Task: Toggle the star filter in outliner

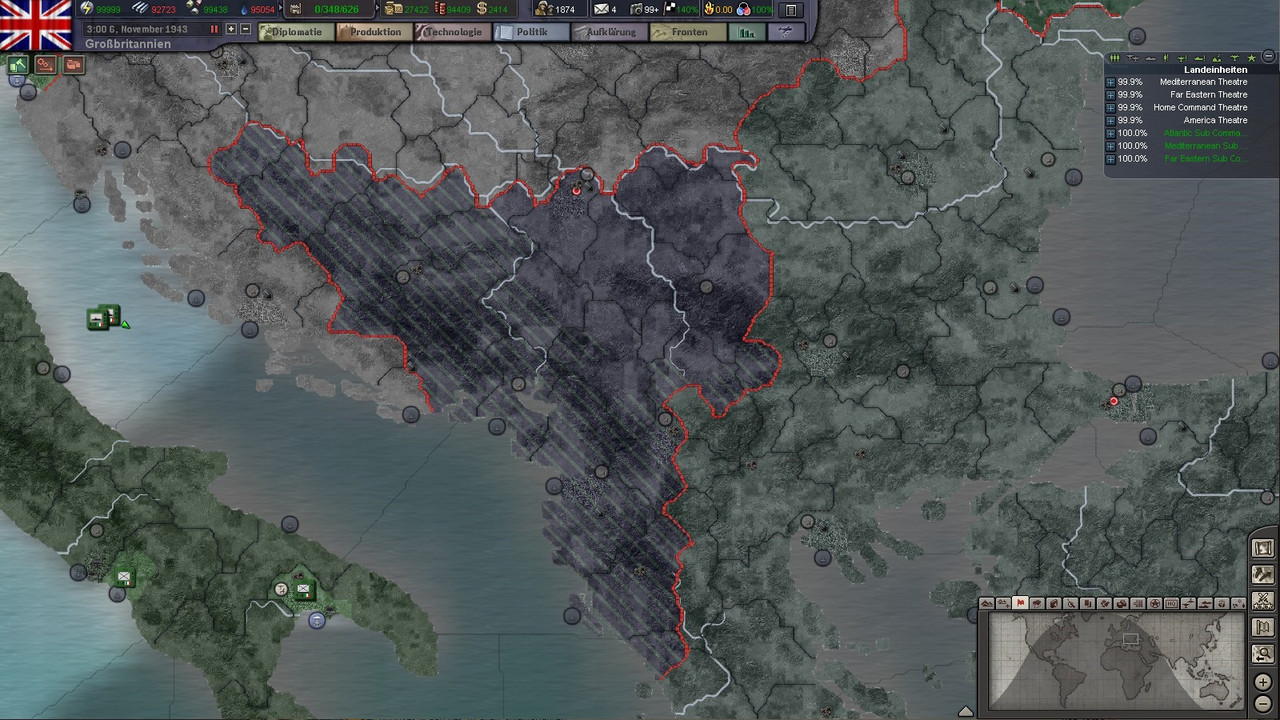Action: (x=1251, y=58)
